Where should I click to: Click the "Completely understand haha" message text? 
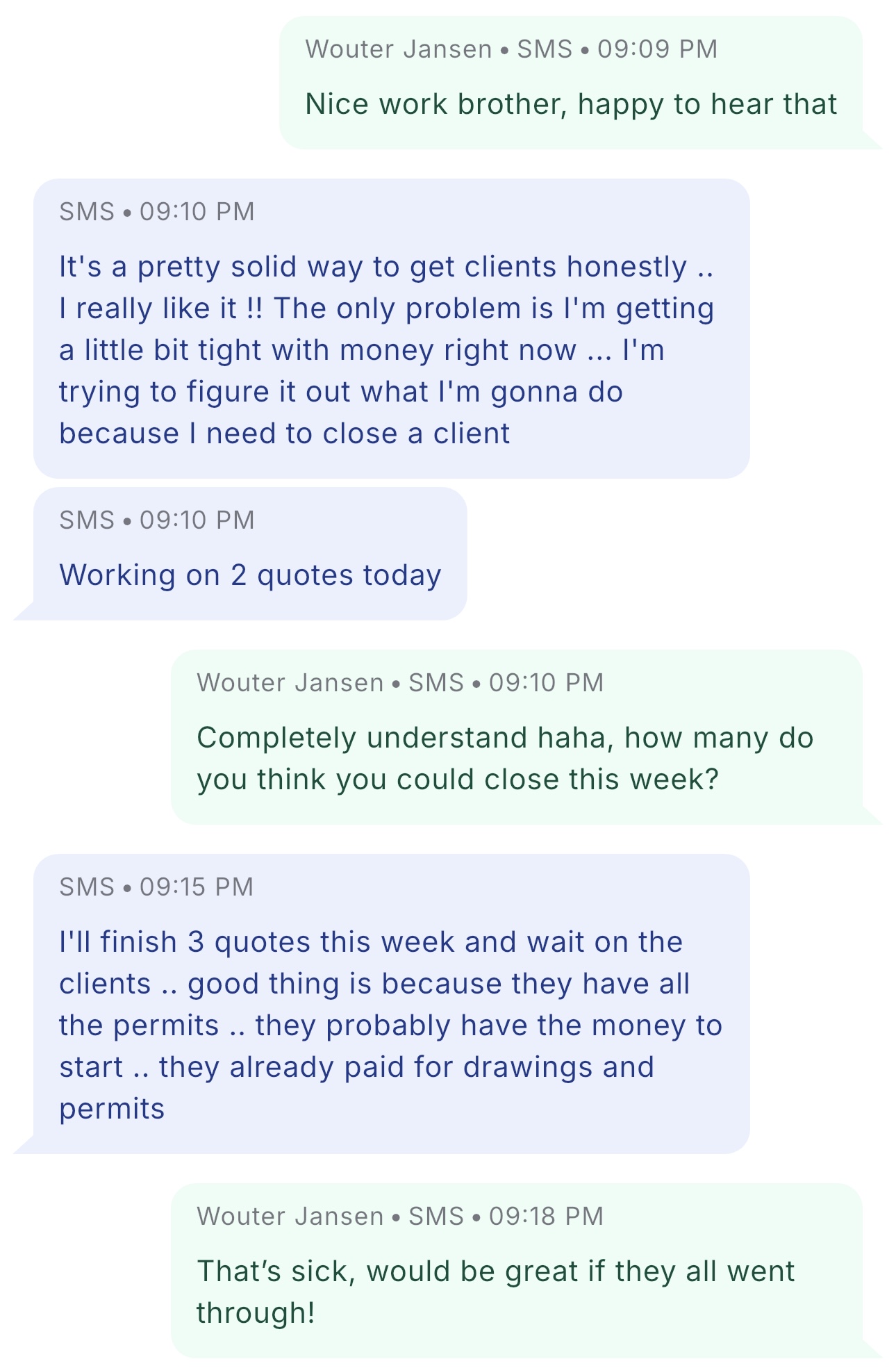pos(505,758)
